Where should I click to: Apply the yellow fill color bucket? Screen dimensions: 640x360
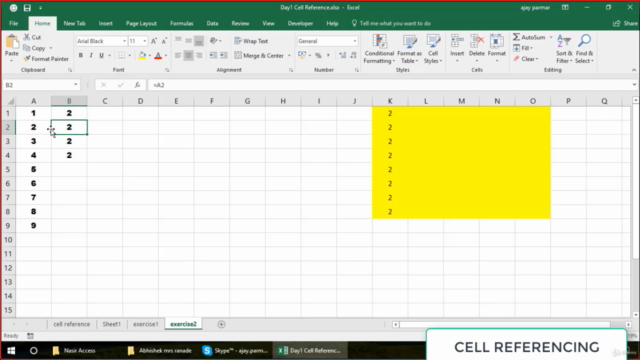(142, 56)
